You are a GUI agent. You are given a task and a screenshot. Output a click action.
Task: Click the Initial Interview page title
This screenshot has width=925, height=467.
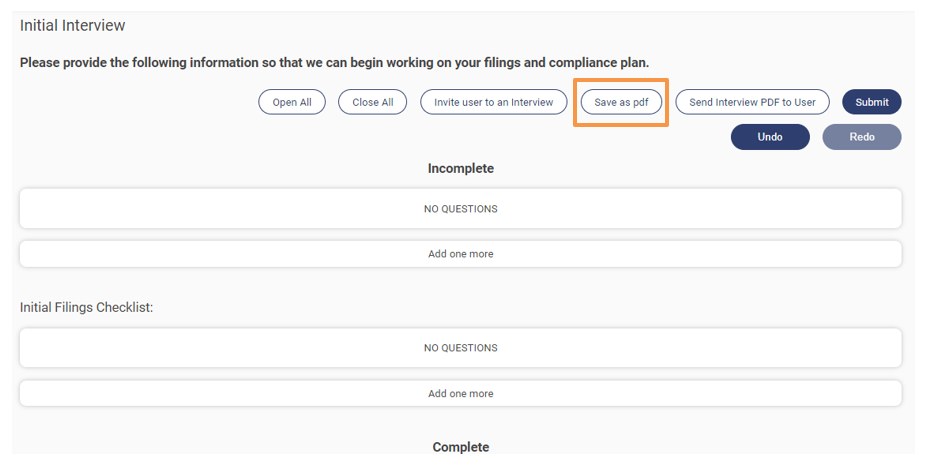coord(73,25)
